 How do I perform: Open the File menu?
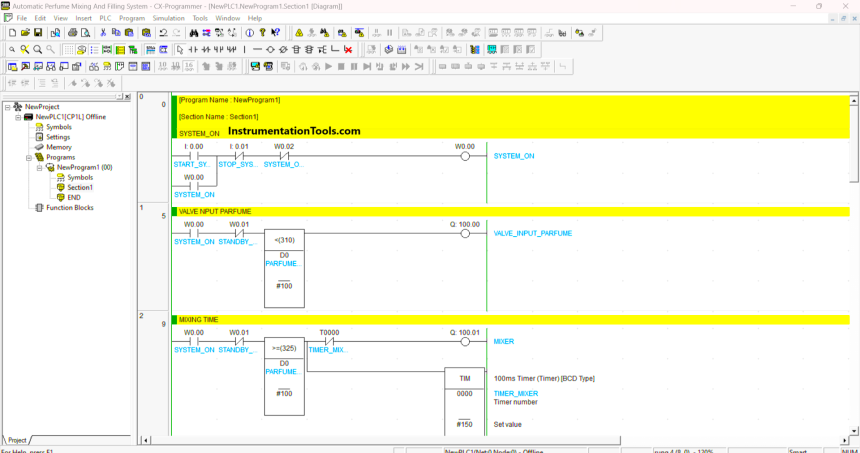point(22,18)
